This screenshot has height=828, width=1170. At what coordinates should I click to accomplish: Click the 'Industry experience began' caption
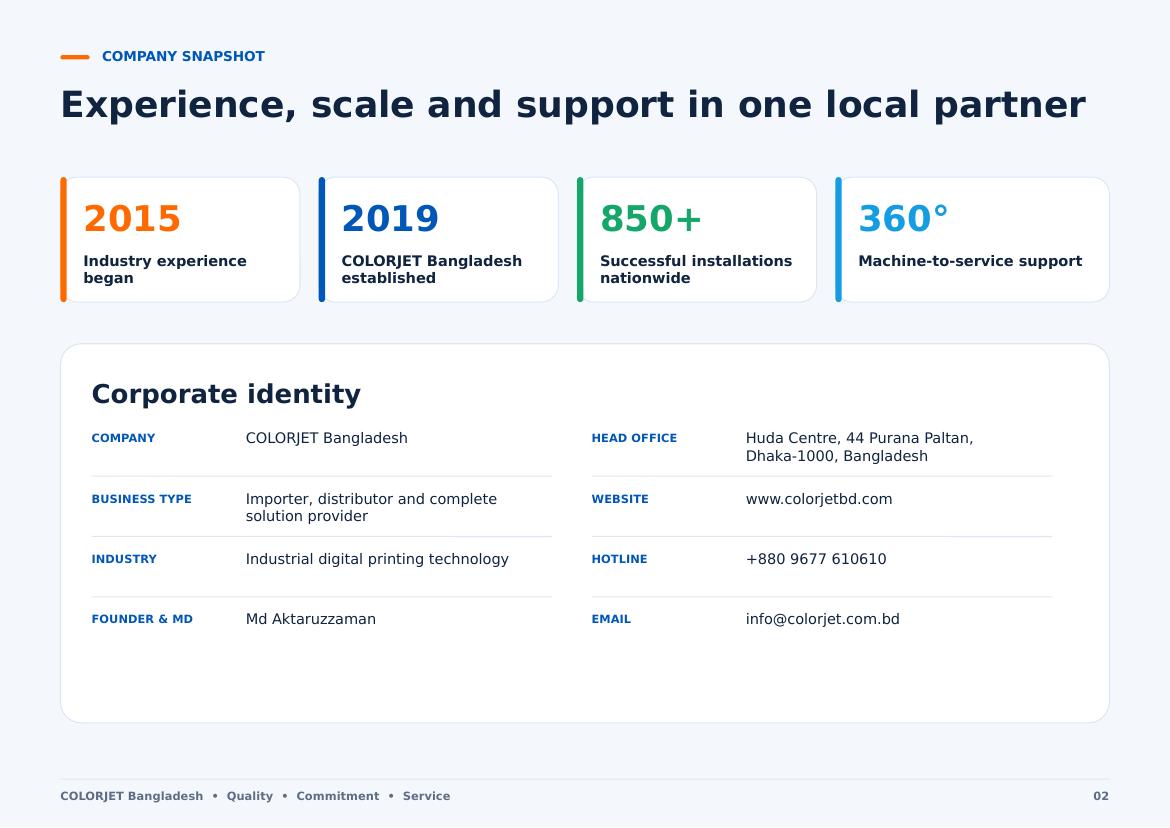coord(165,269)
